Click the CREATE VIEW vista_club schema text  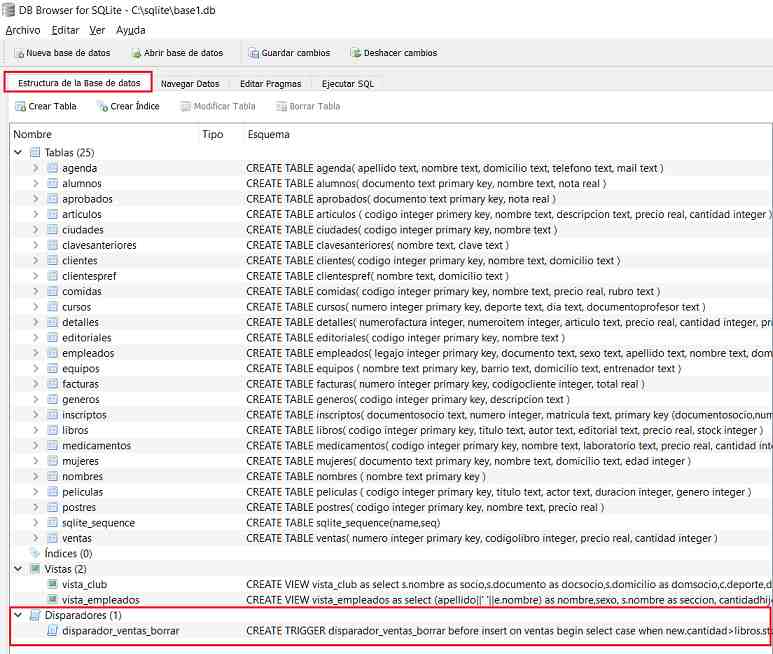509,585
